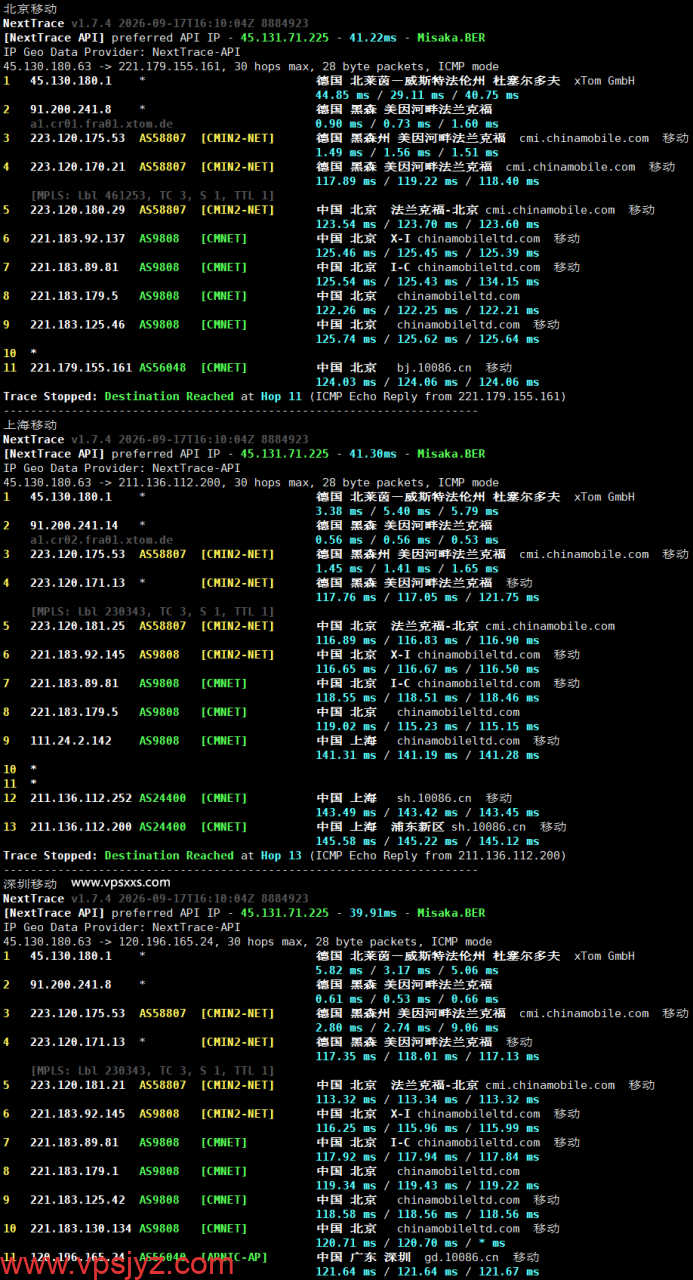Click IP address 221.183.125.42
The height and width of the screenshot is (1280, 693).
click(x=78, y=1200)
